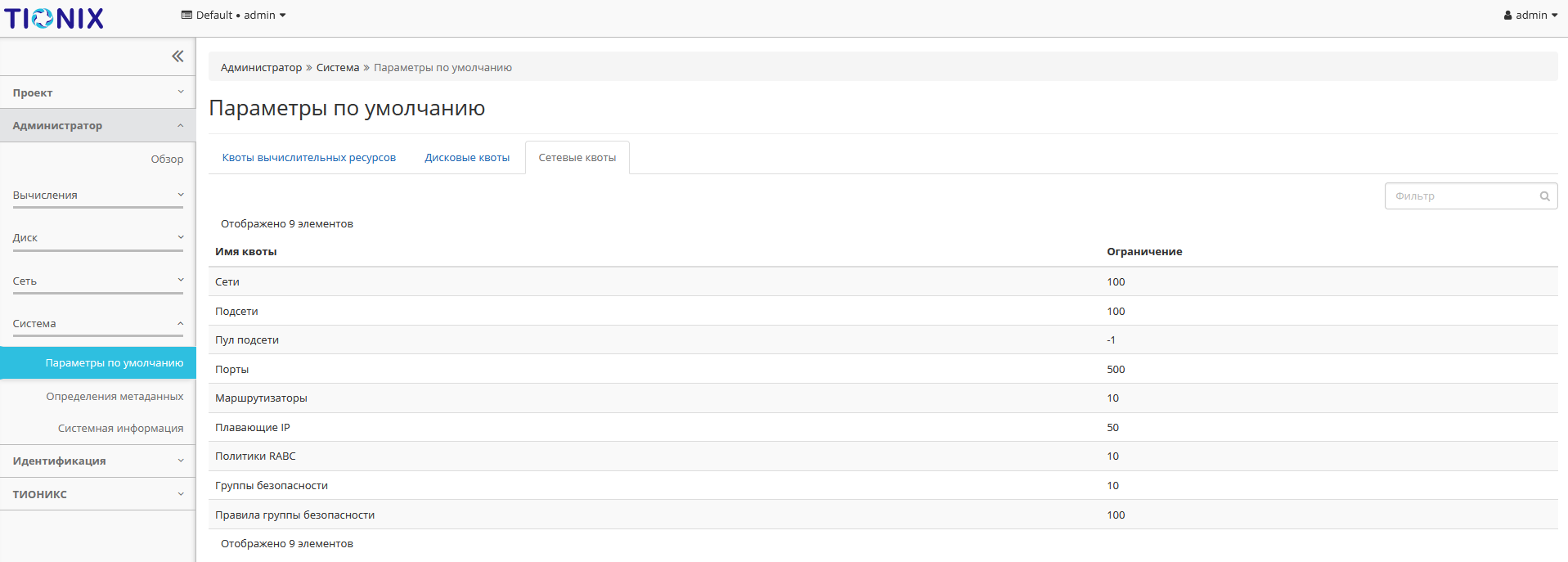Expand the Сеть submenu
The width and height of the screenshot is (1568, 562).
[x=97, y=281]
